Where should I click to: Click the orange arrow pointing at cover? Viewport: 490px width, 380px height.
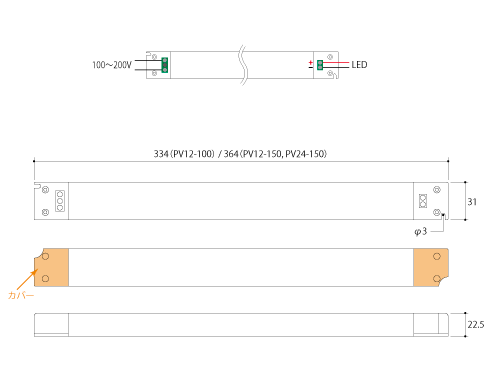[x=27, y=279]
